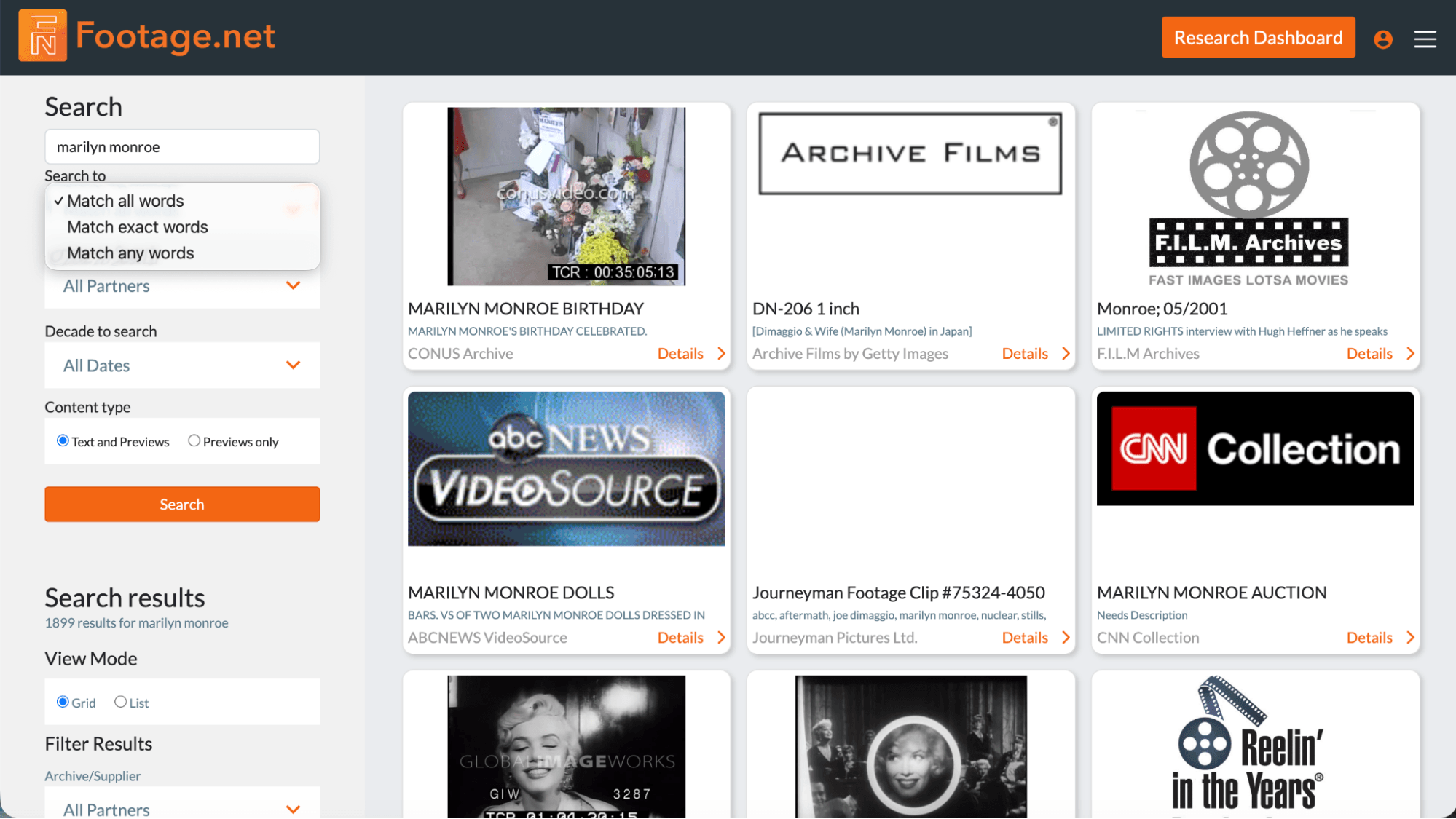1456x819 pixels.
Task: Click the CONUS Archive supplier name
Action: (460, 354)
